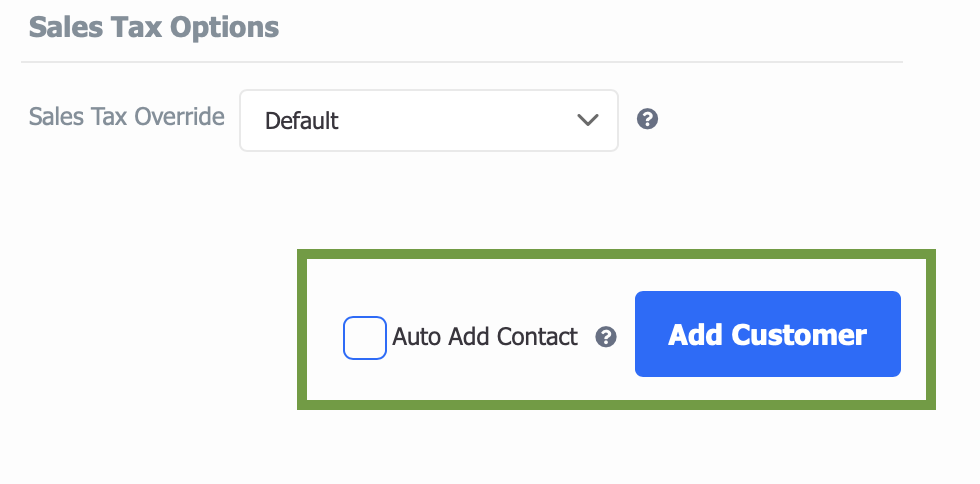Viewport: 980px width, 484px height.
Task: Click the Auto Add Contact label text
Action: [x=484, y=337]
